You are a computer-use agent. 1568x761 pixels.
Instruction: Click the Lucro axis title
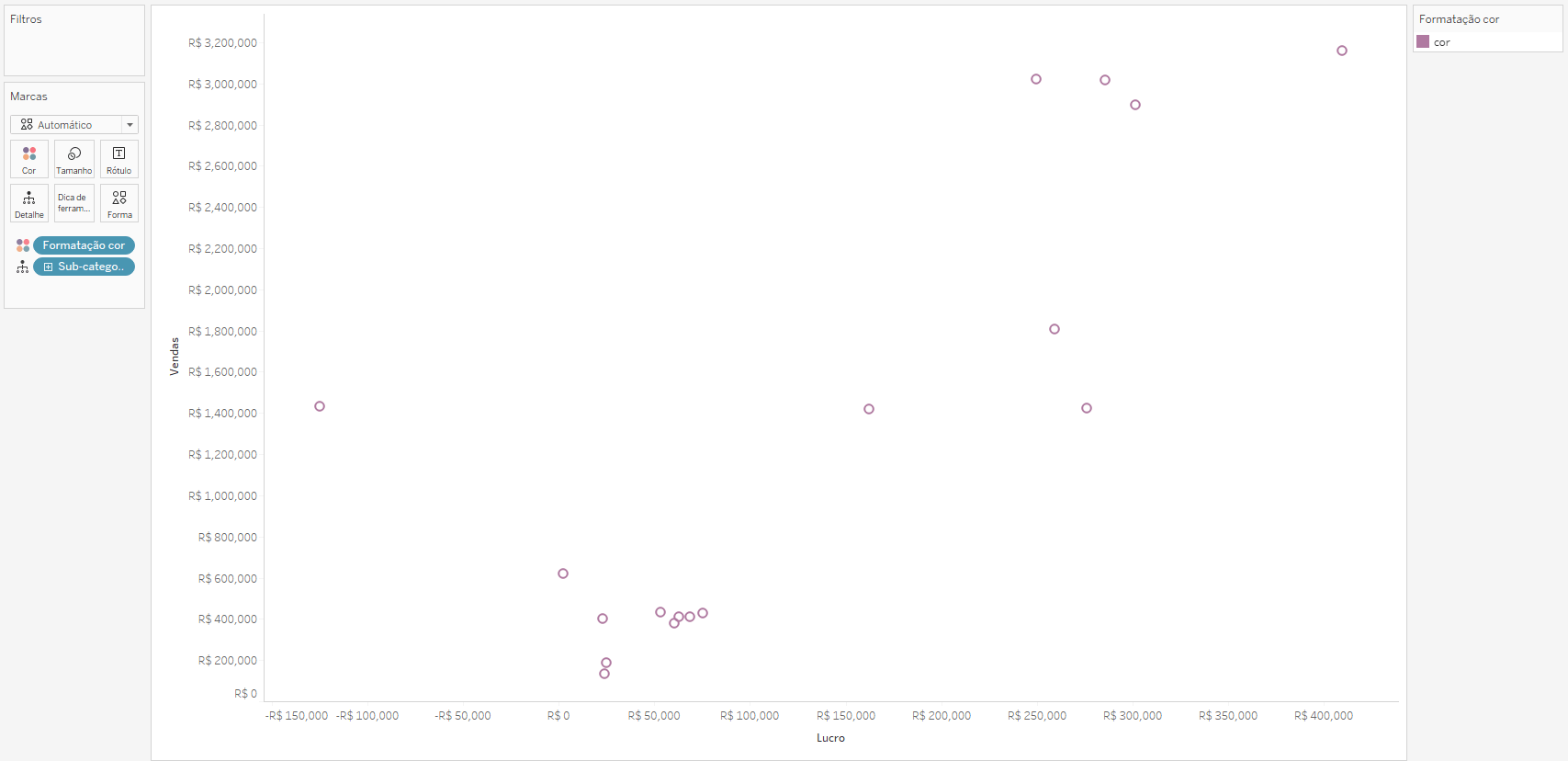(x=830, y=738)
